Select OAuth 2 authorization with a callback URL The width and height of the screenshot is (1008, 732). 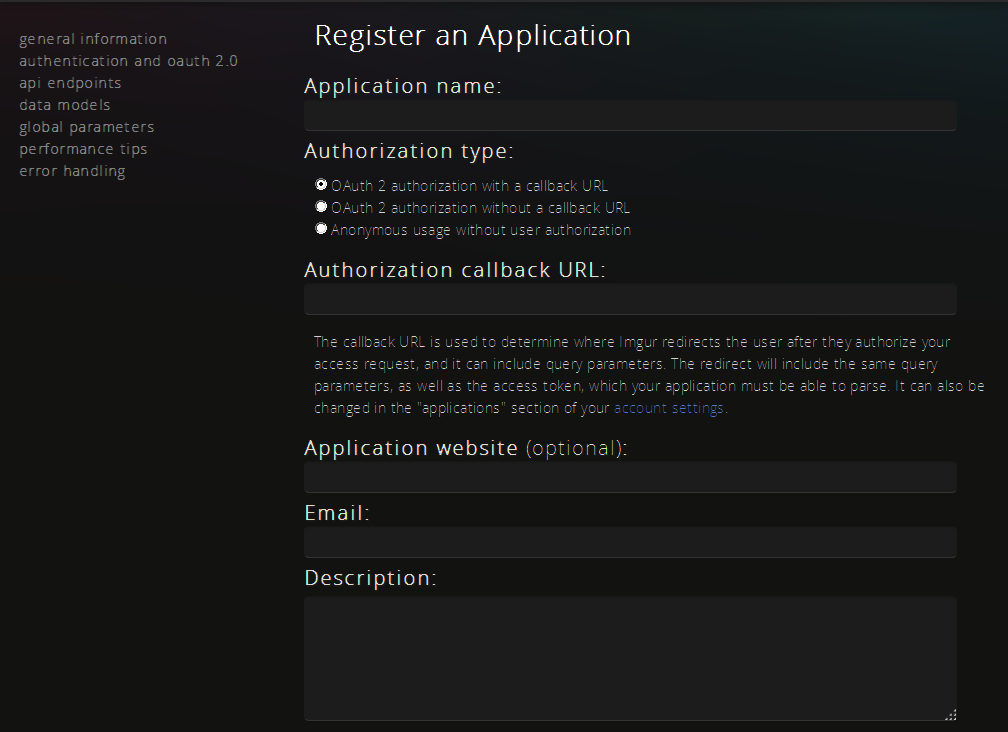[321, 183]
